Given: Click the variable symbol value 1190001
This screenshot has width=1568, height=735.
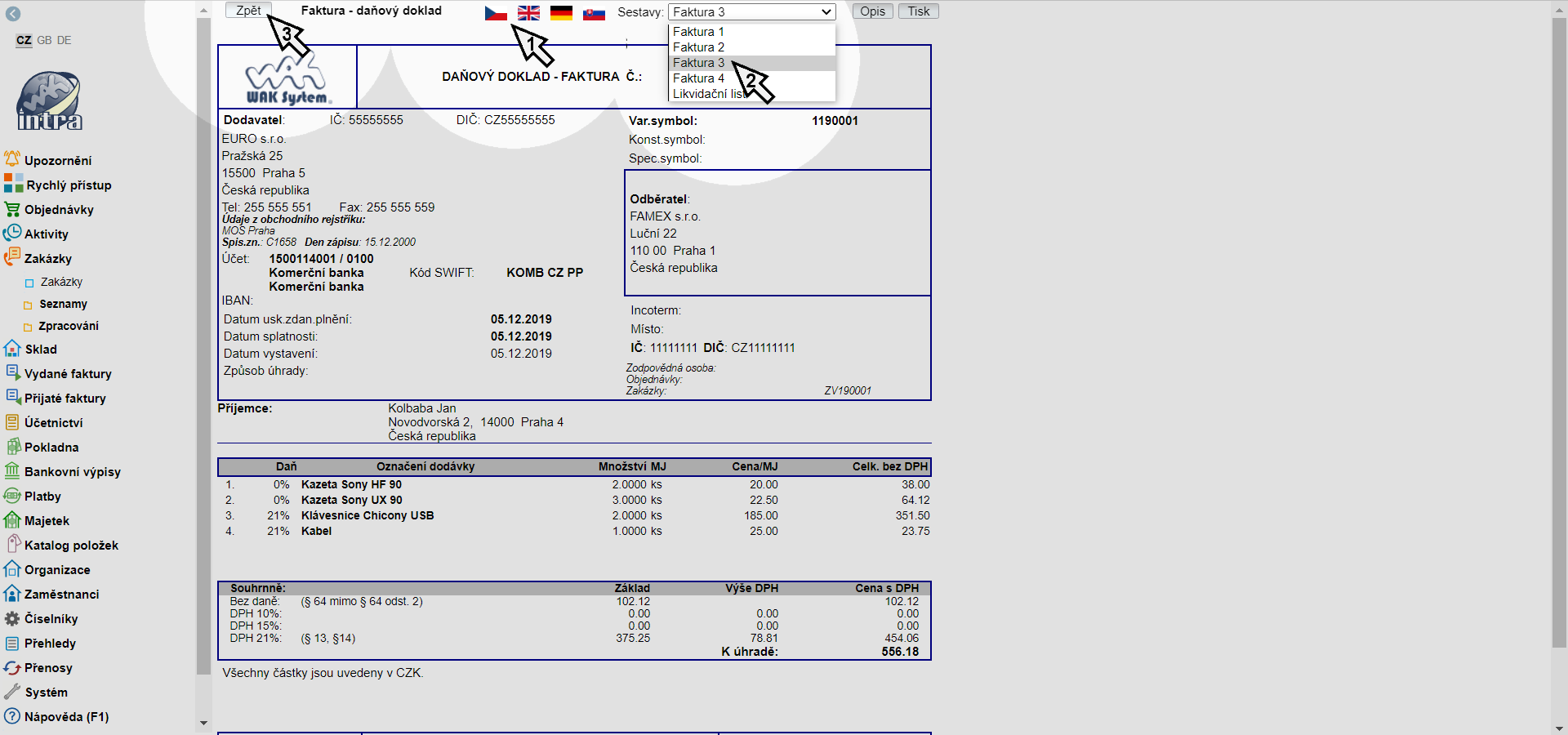Looking at the screenshot, I should (835, 121).
